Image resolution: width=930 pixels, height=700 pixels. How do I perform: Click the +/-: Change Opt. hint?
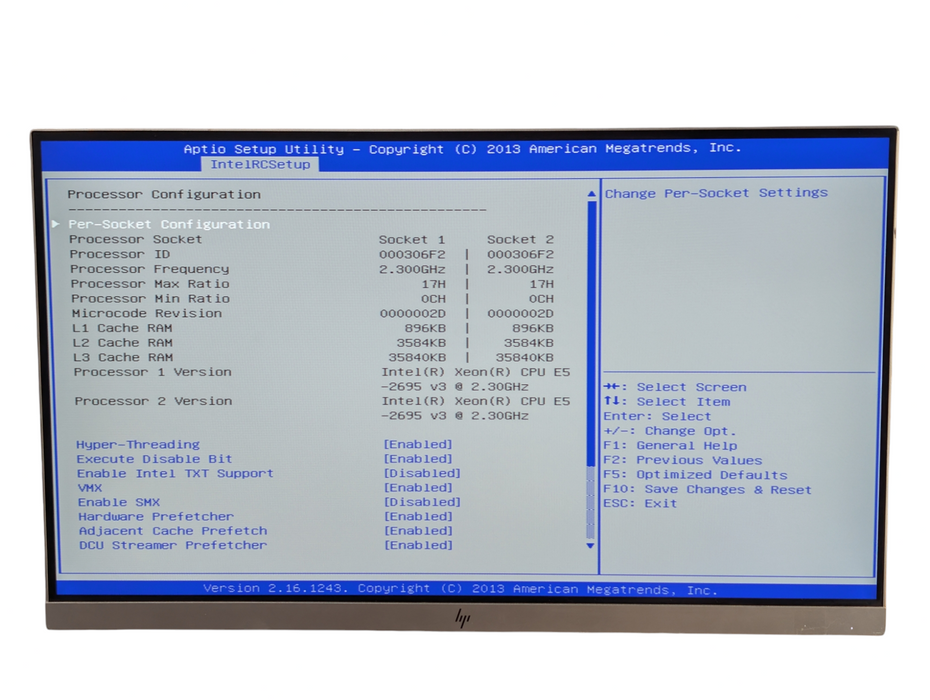[x=670, y=431]
